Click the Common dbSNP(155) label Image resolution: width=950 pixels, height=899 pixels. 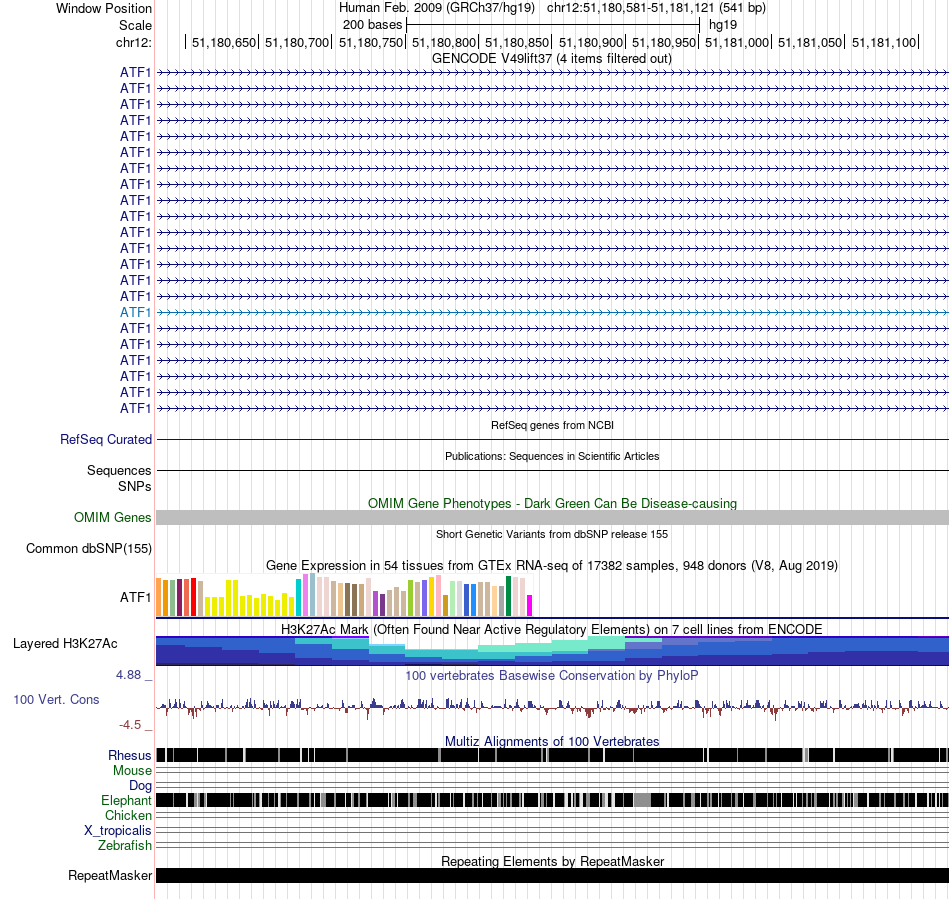point(88,549)
